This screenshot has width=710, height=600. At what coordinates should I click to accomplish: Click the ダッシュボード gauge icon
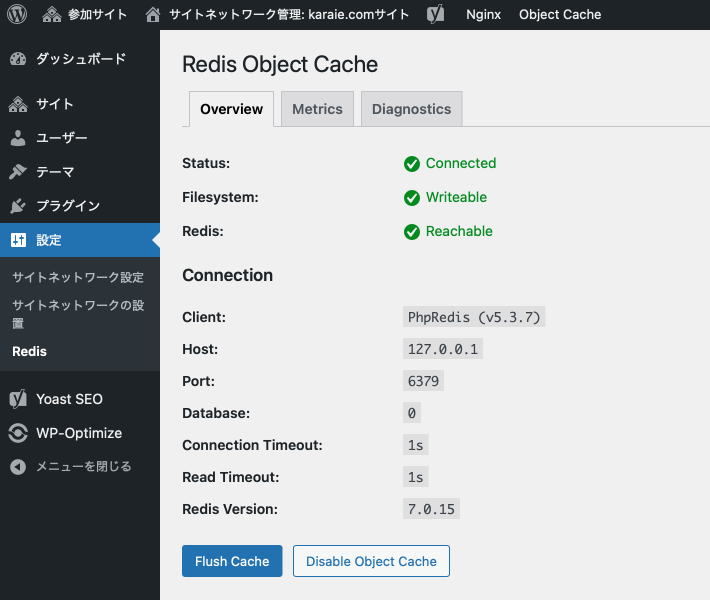[18, 59]
